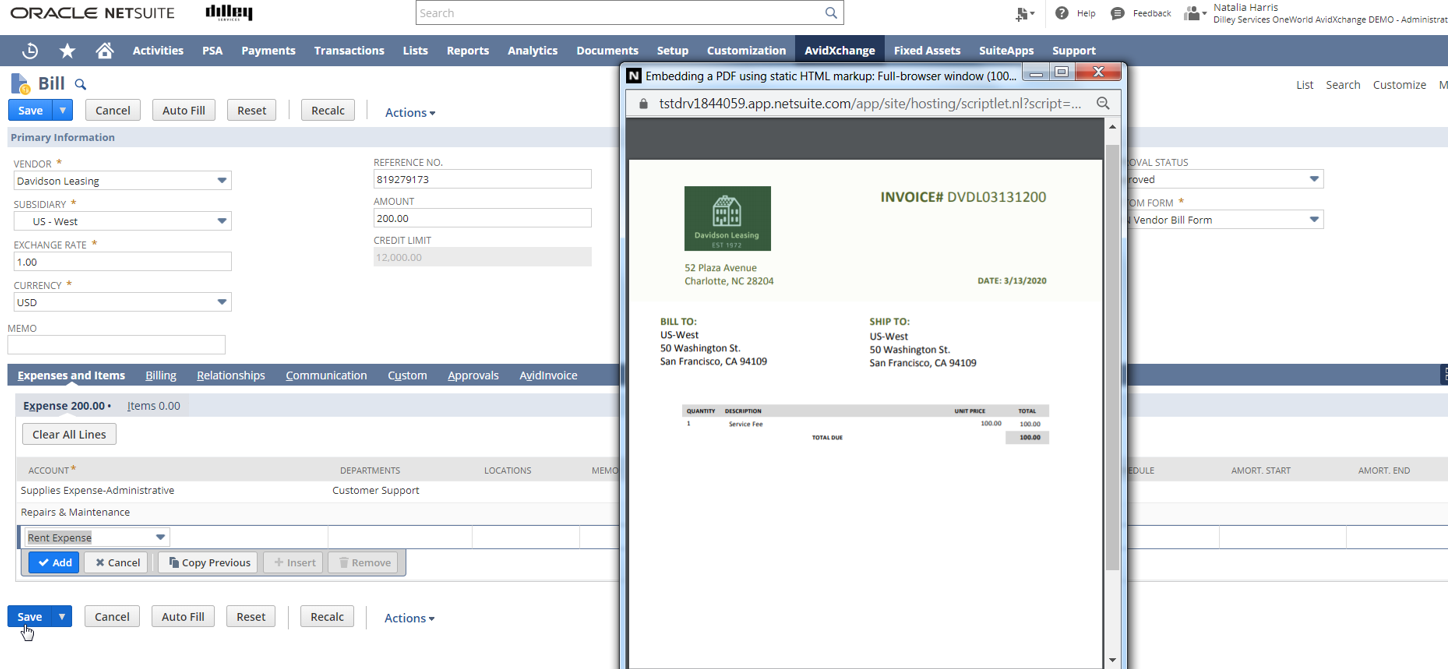This screenshot has height=669, width=1448.
Task: Switch to the Billing tab
Action: (160, 375)
